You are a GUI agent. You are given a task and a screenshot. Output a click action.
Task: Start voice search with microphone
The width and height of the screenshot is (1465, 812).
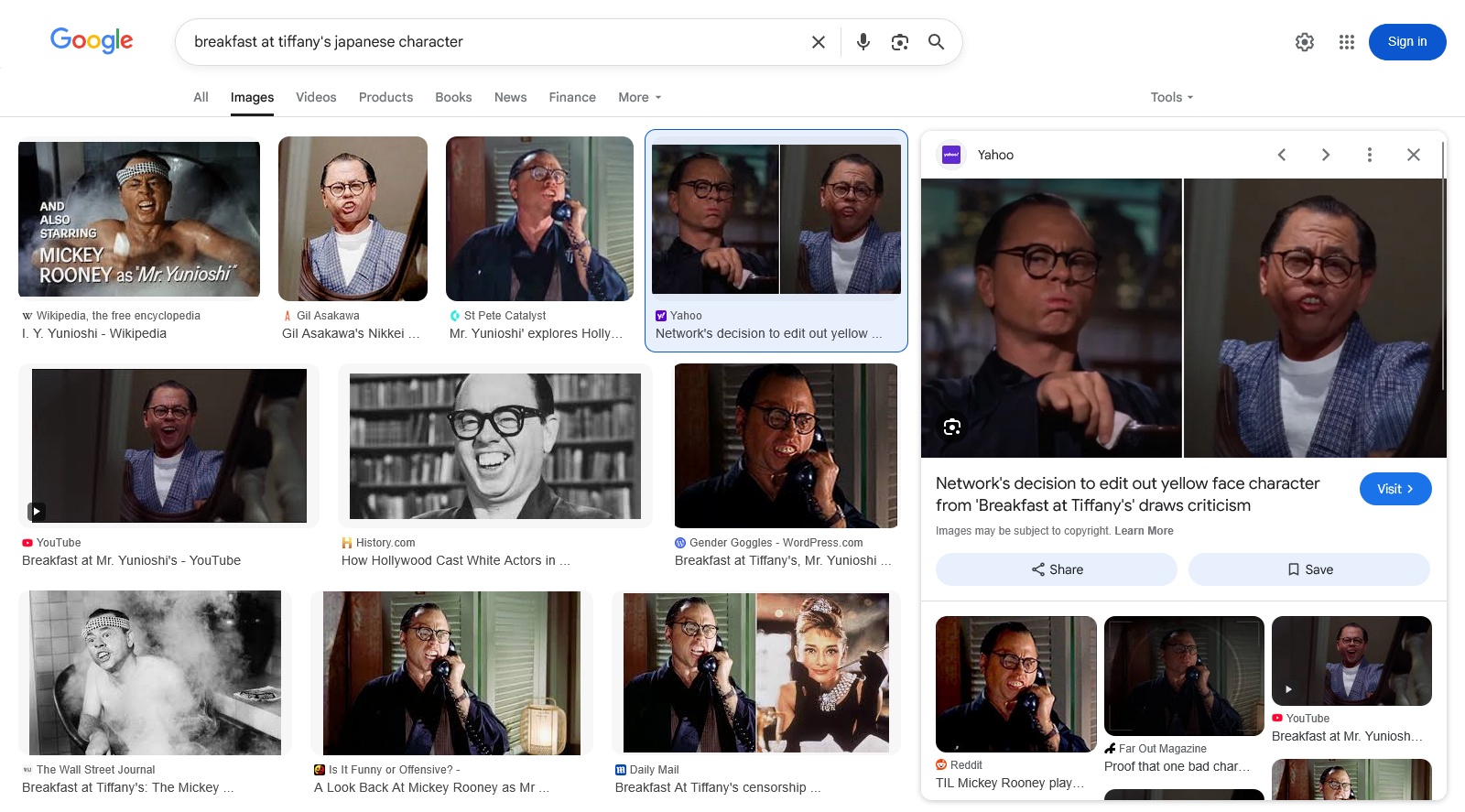pos(863,42)
